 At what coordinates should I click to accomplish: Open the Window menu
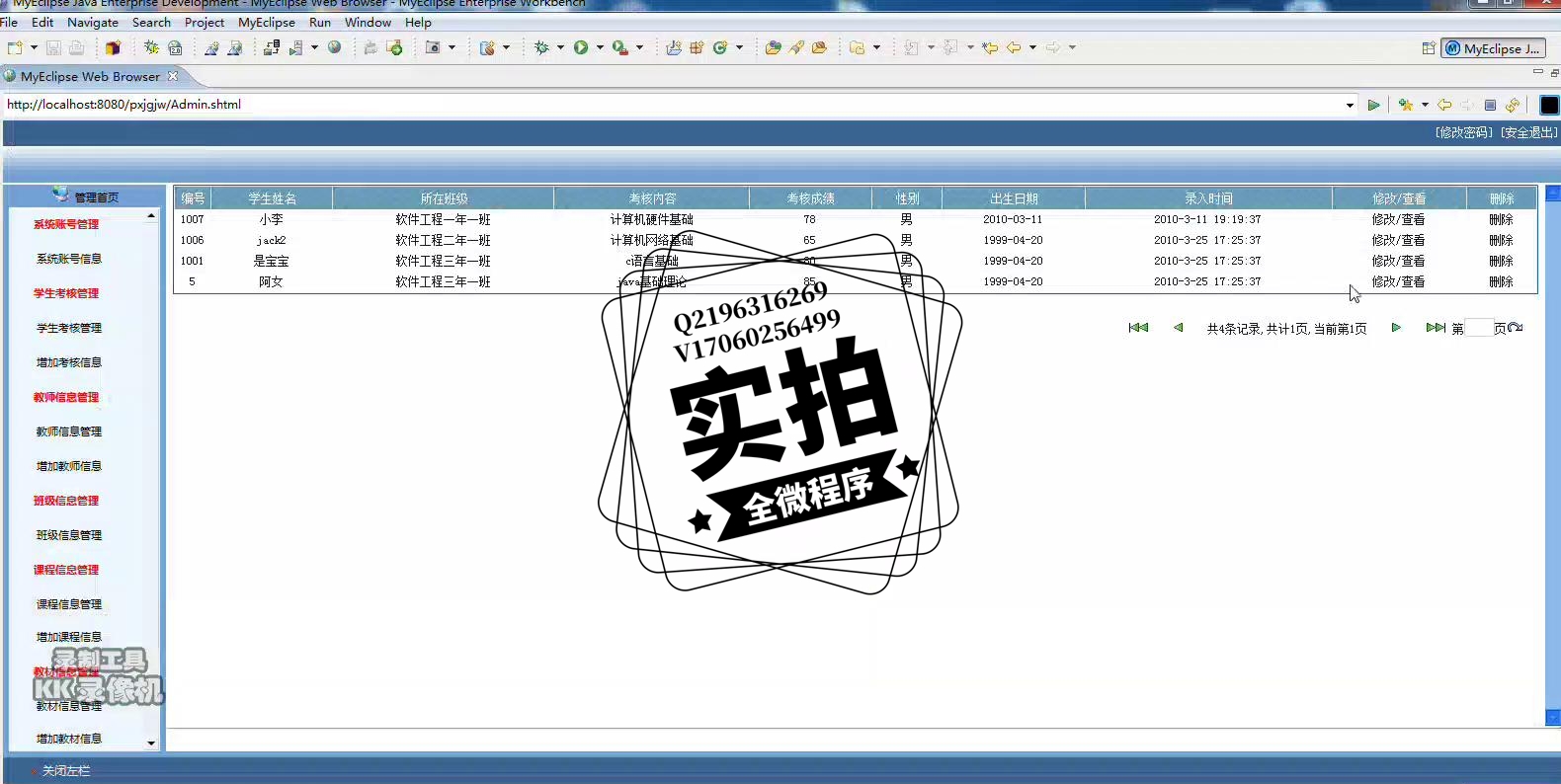(368, 22)
